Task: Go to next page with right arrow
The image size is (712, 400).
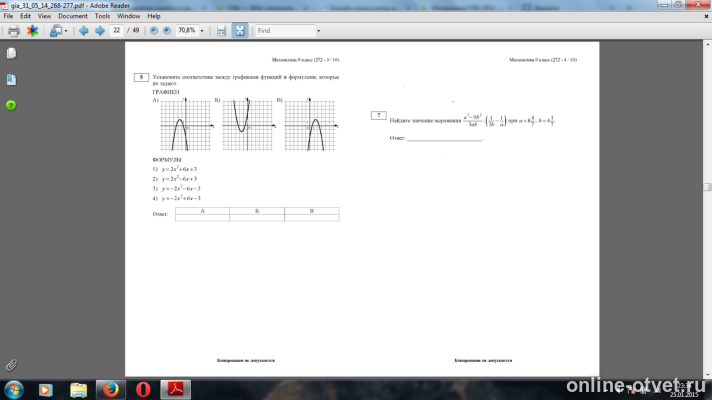Action: click(x=100, y=31)
